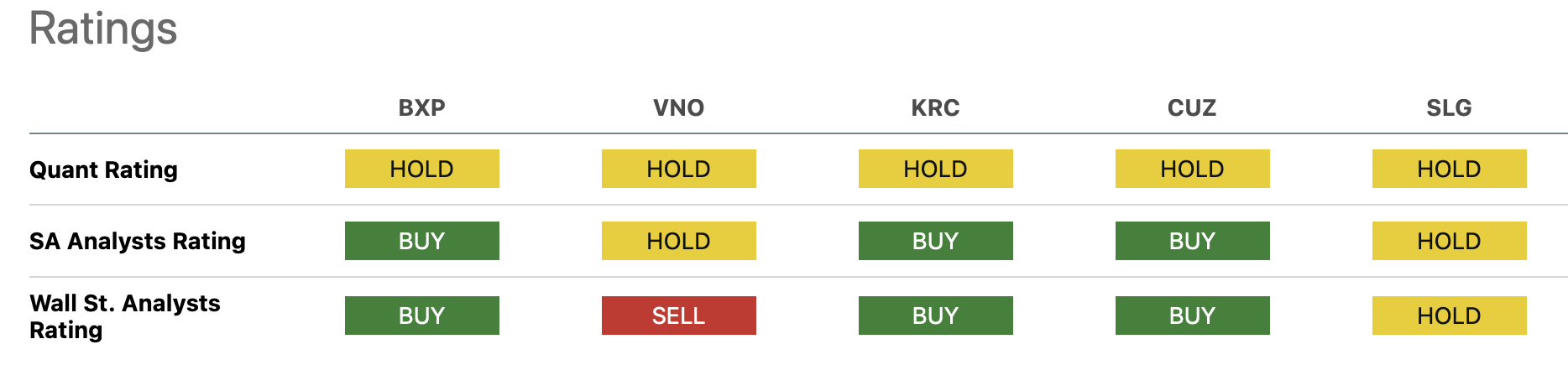Click KRC's Wall St. Analysts BUY badge

point(935,316)
